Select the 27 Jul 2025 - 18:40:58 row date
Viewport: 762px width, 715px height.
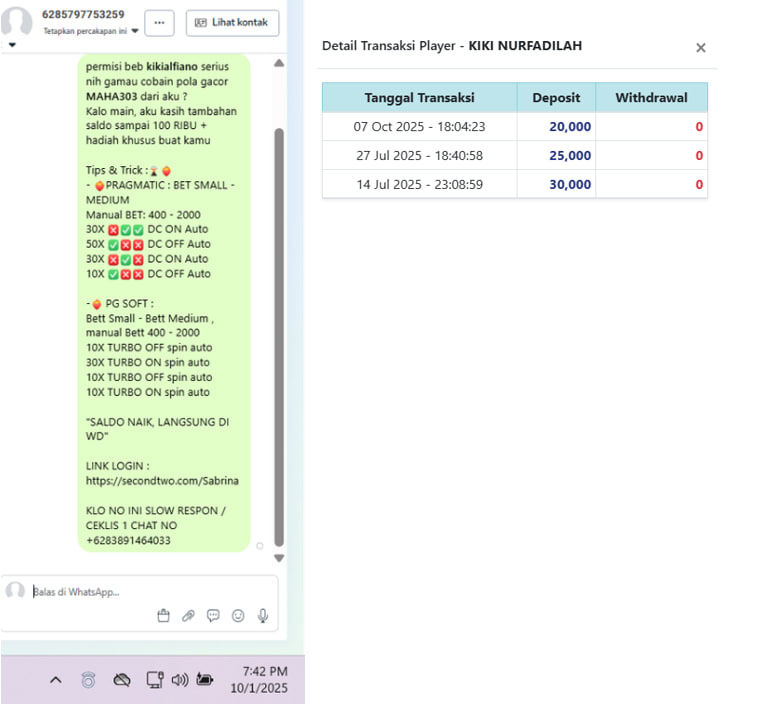[x=419, y=156]
